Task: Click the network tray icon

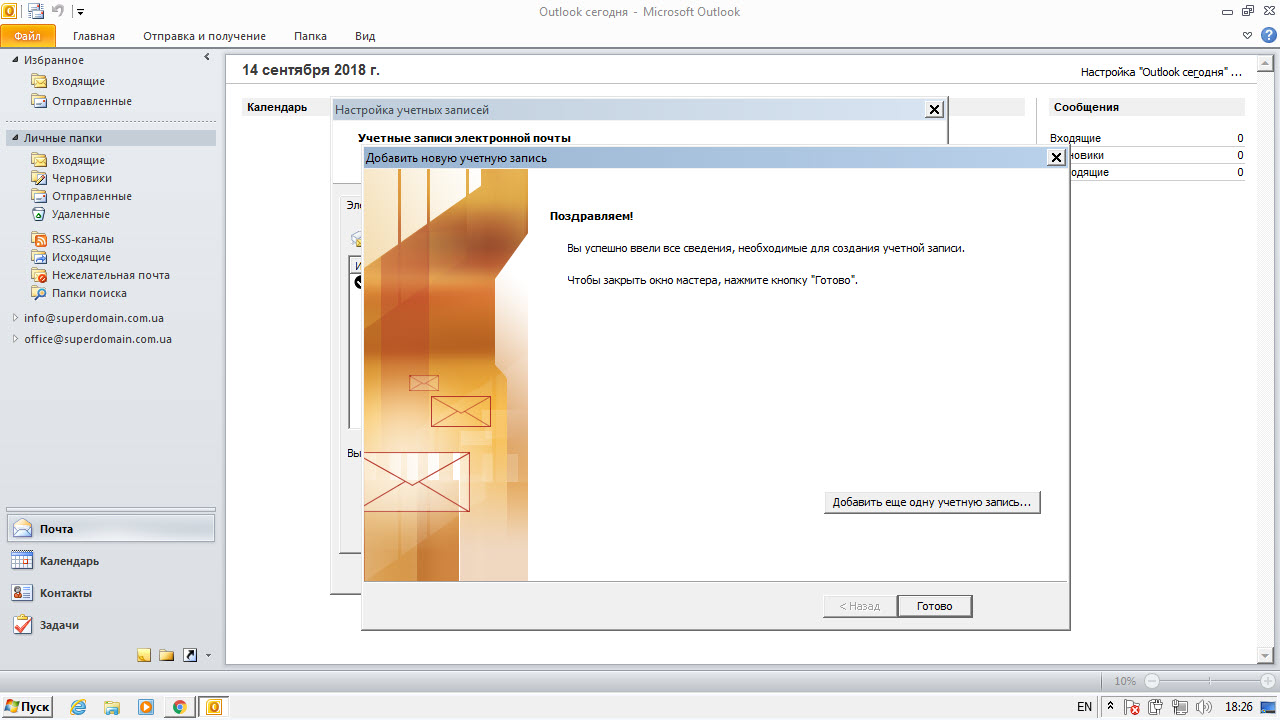Action: pyautogui.click(x=1180, y=707)
